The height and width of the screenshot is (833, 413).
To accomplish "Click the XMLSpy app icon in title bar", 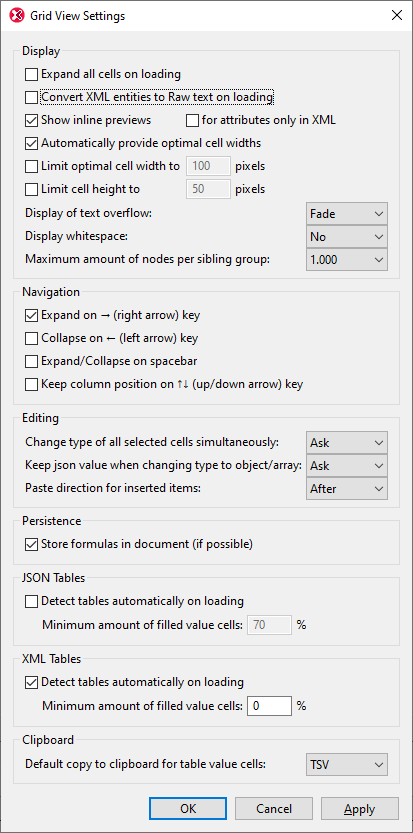I will [17, 16].
